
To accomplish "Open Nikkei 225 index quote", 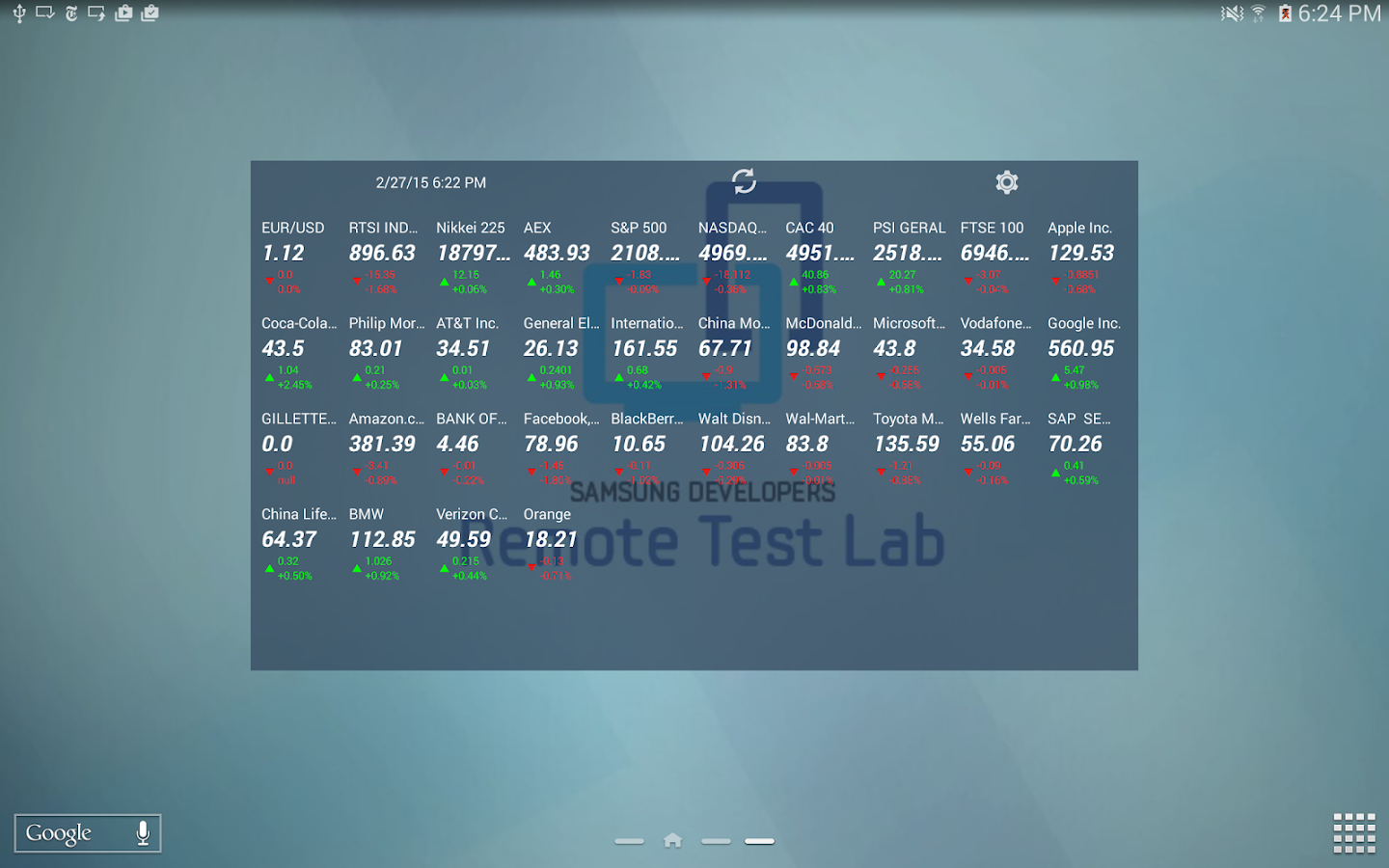I will click(x=473, y=258).
